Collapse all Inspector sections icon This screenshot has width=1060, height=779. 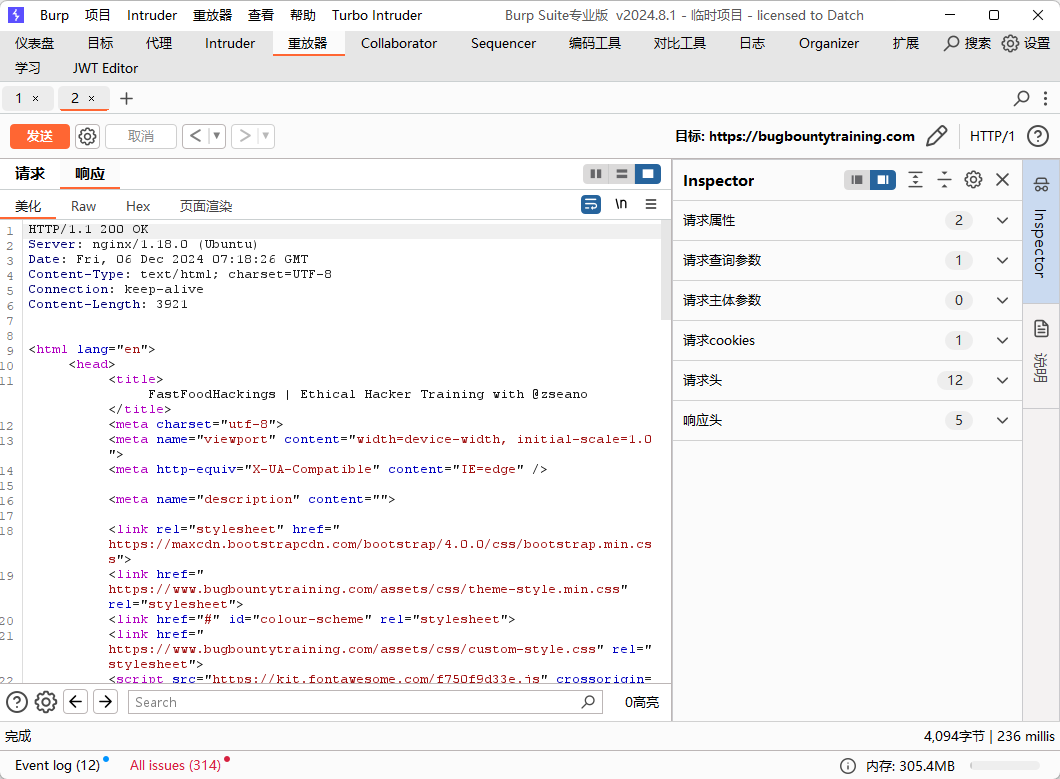[944, 180]
